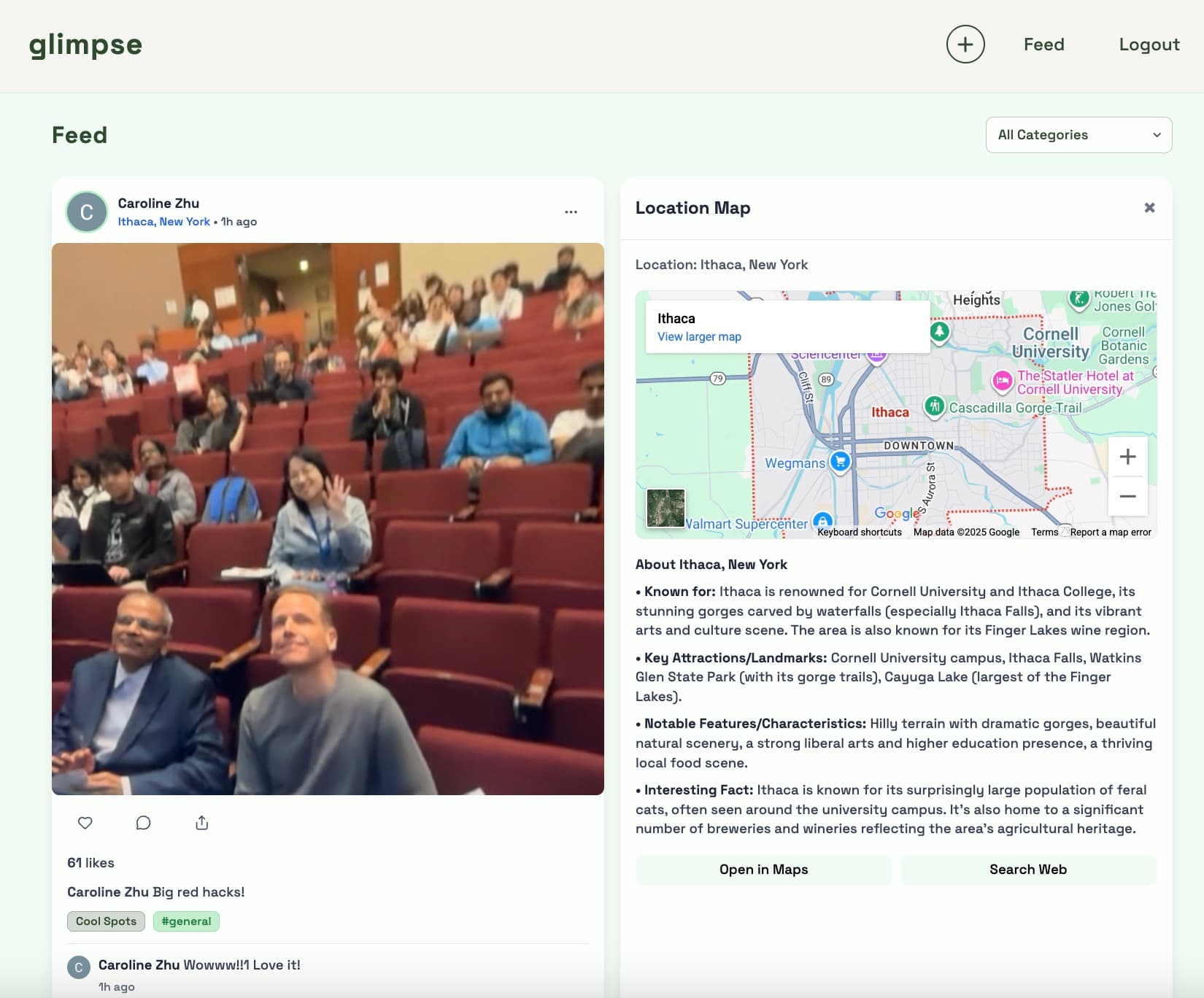The image size is (1204, 998).
Task: Click Caroline Zhu name in the comment
Action: click(x=139, y=965)
